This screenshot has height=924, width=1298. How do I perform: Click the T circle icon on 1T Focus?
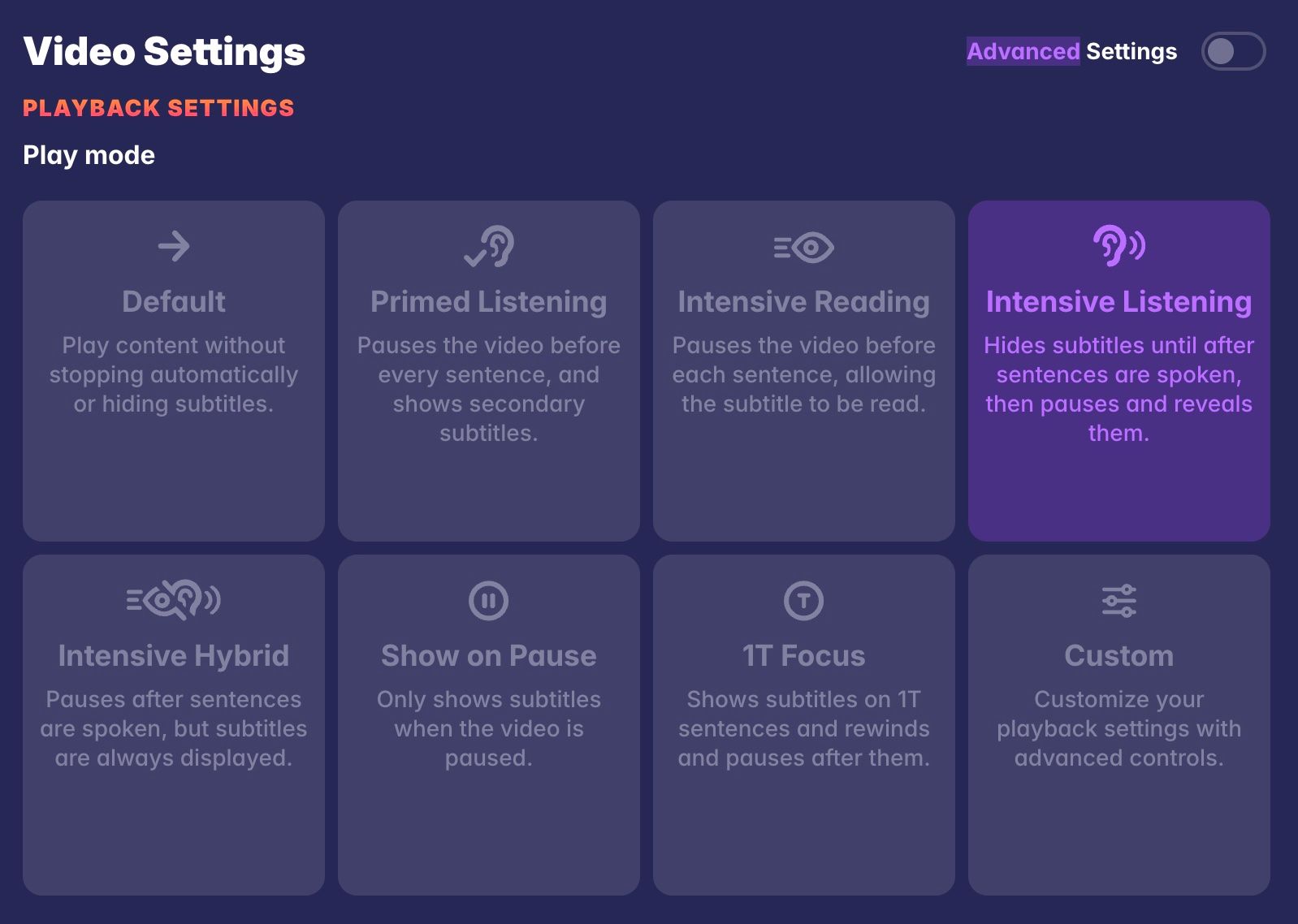click(x=803, y=599)
